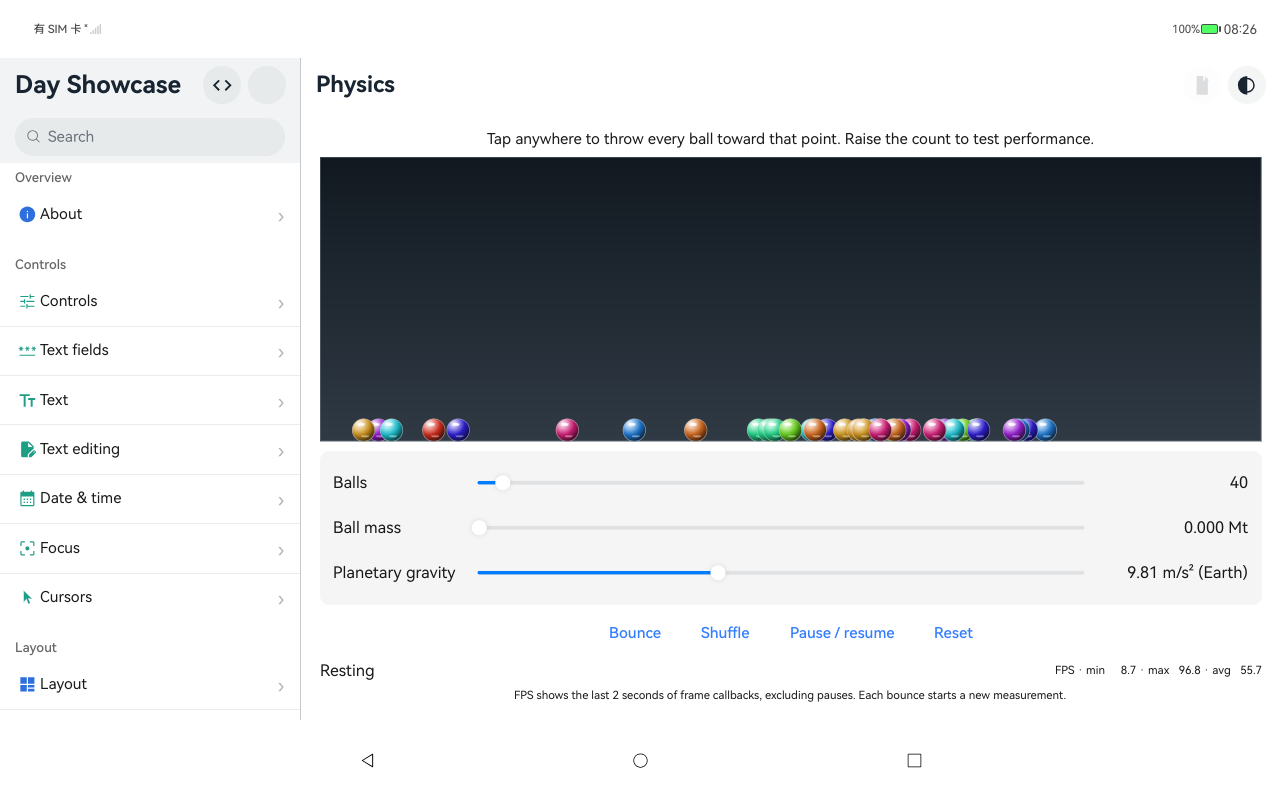Click the greyed-out document icon in the Physics header
Image resolution: width=1280 pixels, height=800 pixels.
tap(1202, 85)
